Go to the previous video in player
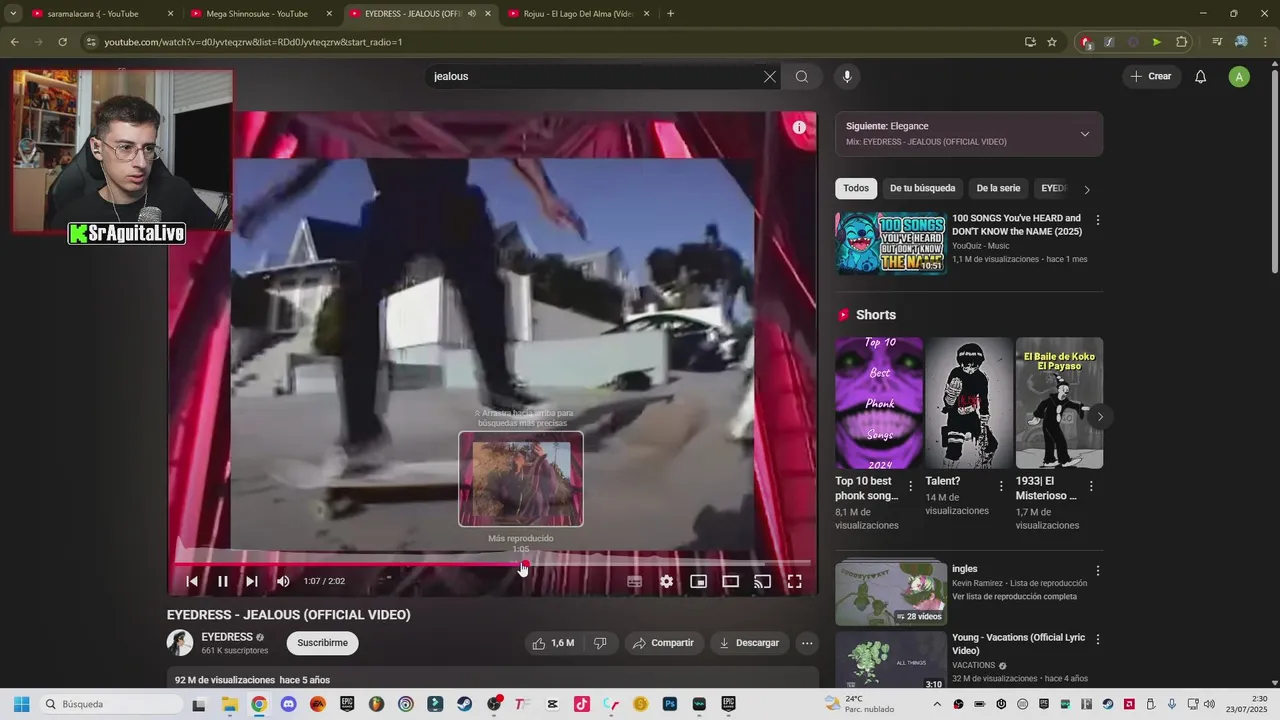The height and width of the screenshot is (720, 1280). (x=192, y=581)
